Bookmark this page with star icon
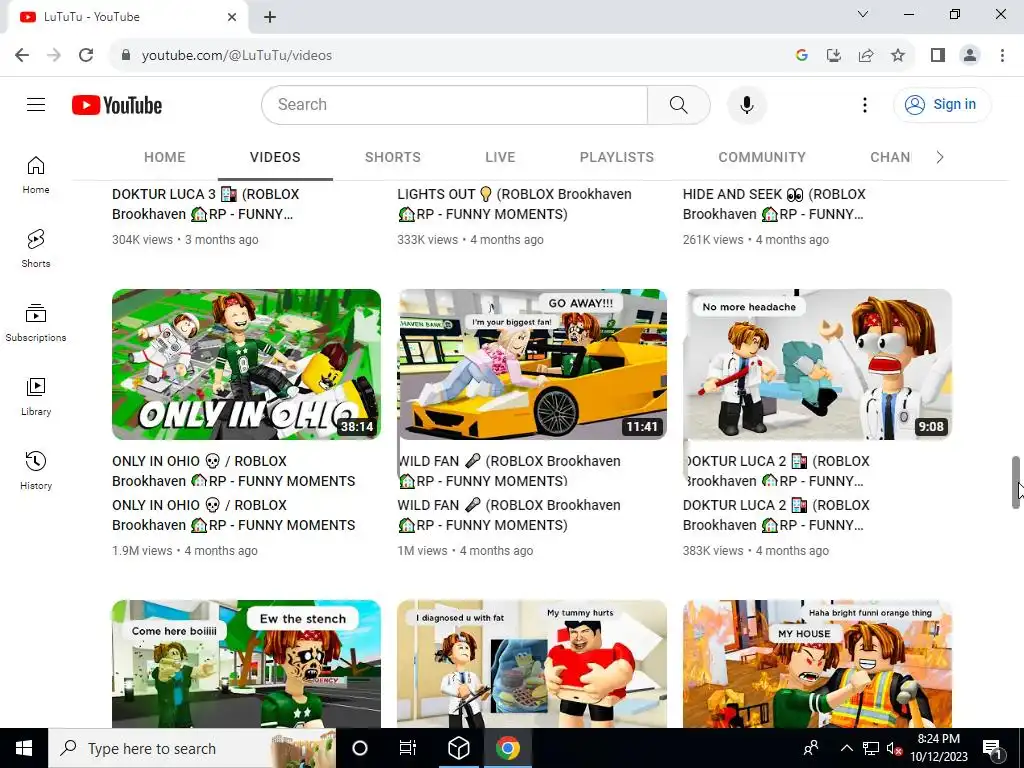The height and width of the screenshot is (768, 1024). coord(898,55)
